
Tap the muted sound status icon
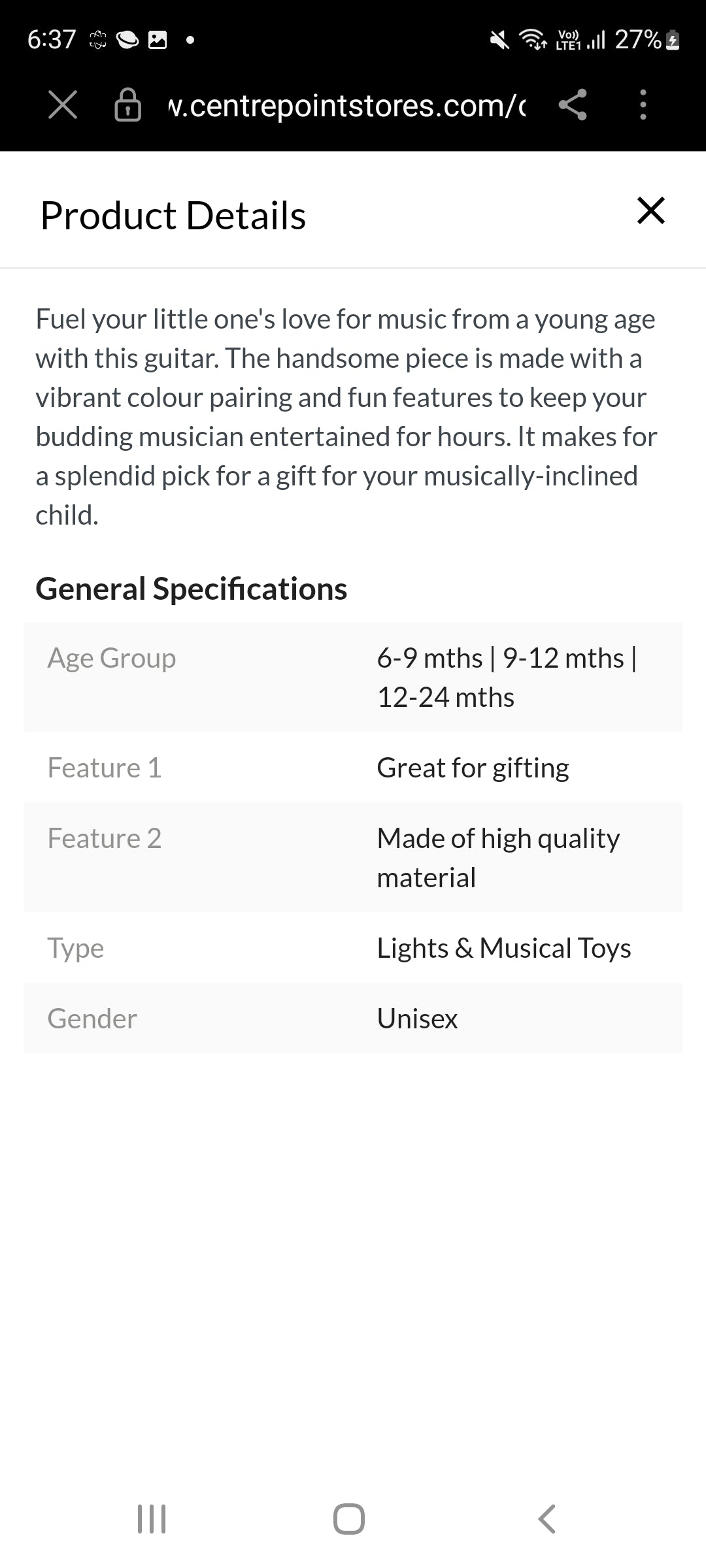(499, 41)
